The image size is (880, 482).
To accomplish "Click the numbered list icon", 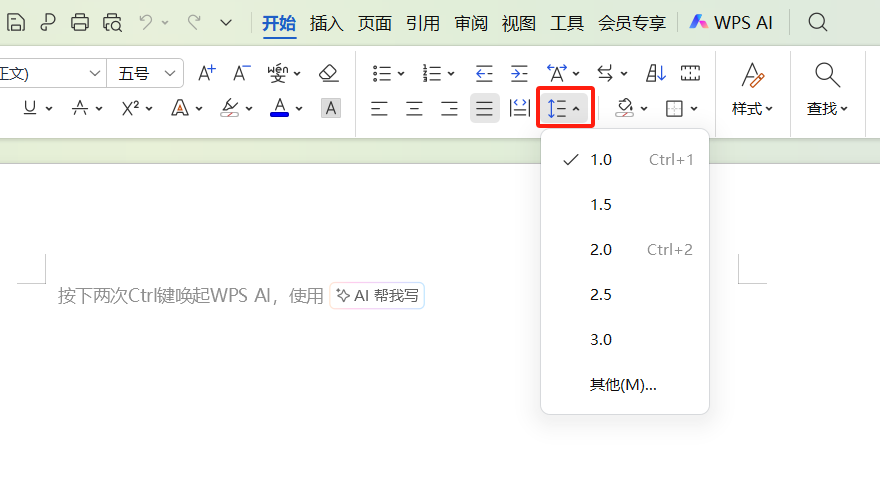I will 432,73.
